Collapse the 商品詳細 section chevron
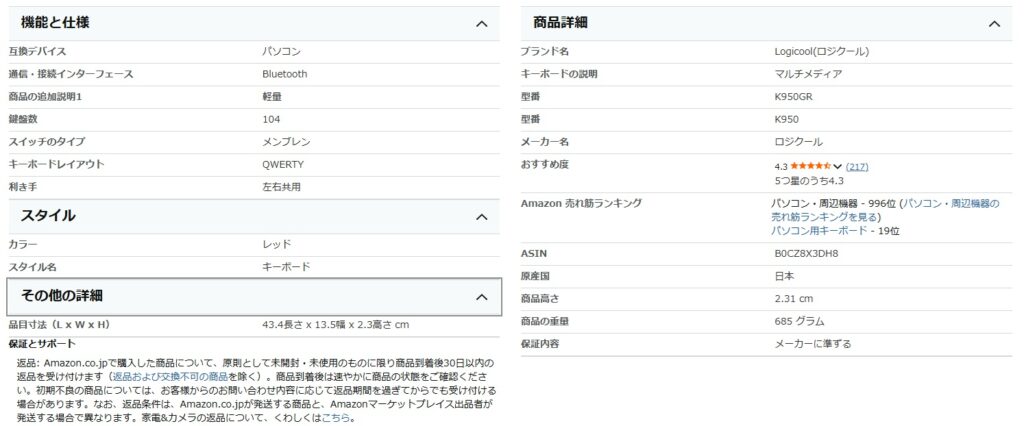1024x426 pixels. click(993, 23)
